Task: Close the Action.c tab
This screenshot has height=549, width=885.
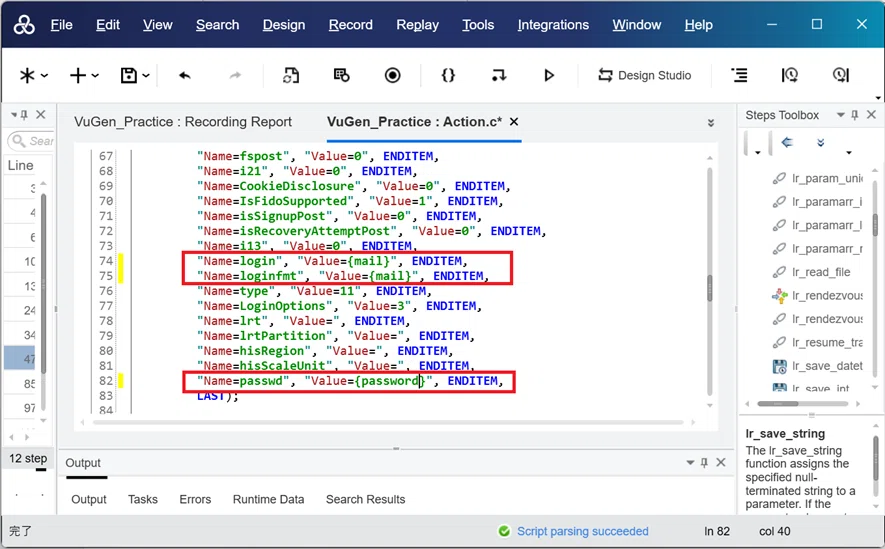Action: tap(514, 122)
